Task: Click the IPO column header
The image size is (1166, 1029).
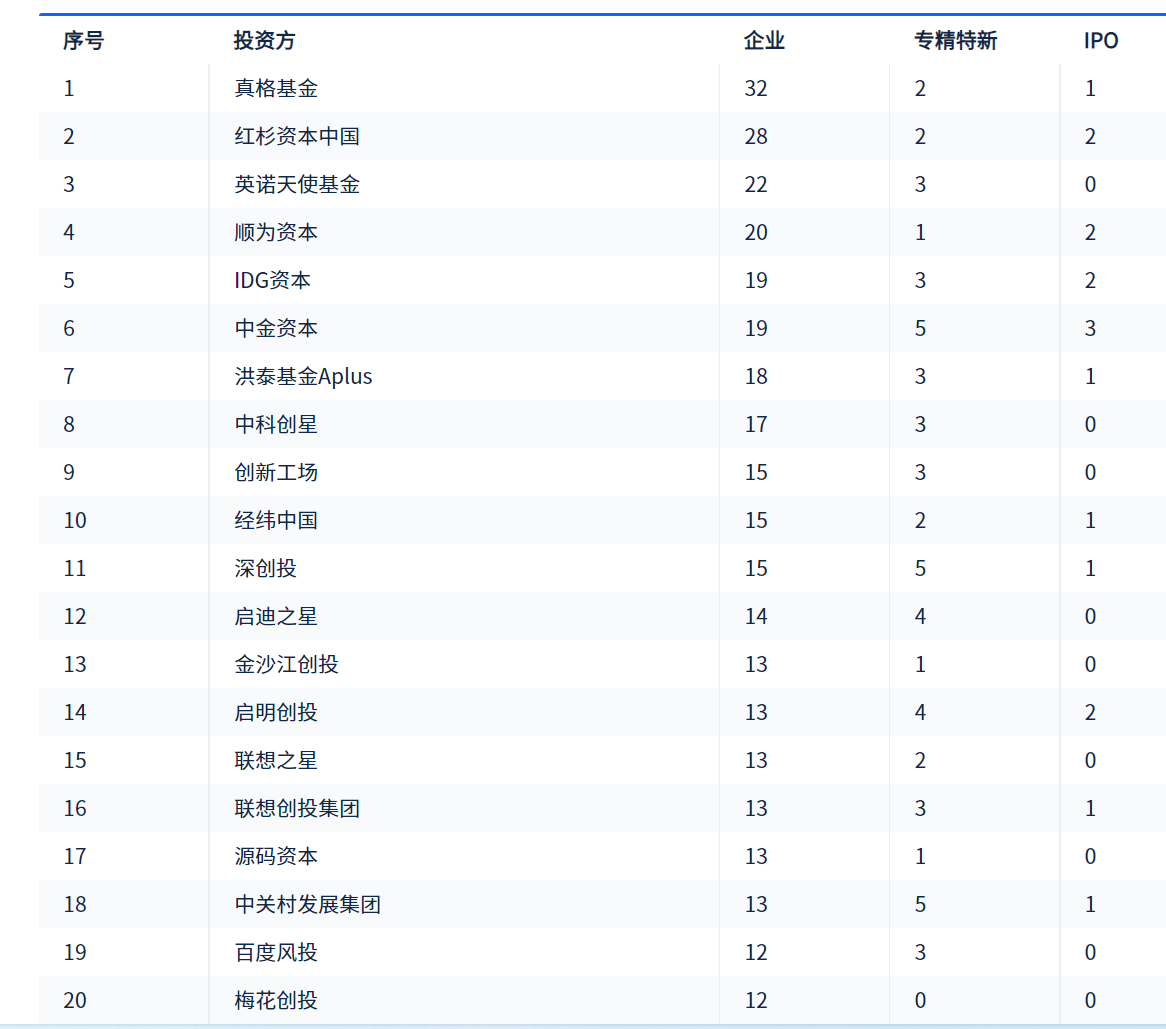Action: coord(1101,40)
